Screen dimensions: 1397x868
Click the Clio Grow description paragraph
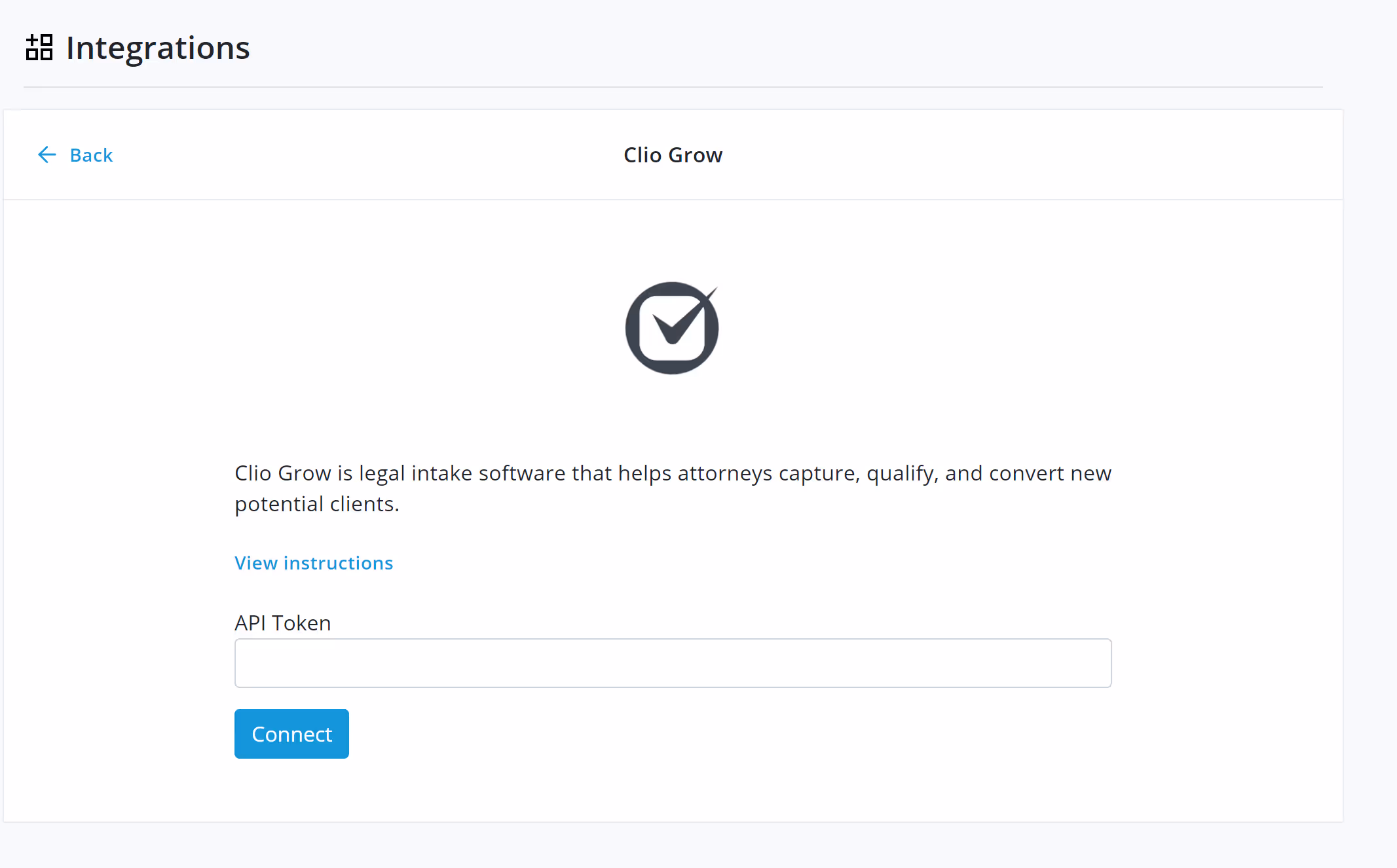point(673,473)
